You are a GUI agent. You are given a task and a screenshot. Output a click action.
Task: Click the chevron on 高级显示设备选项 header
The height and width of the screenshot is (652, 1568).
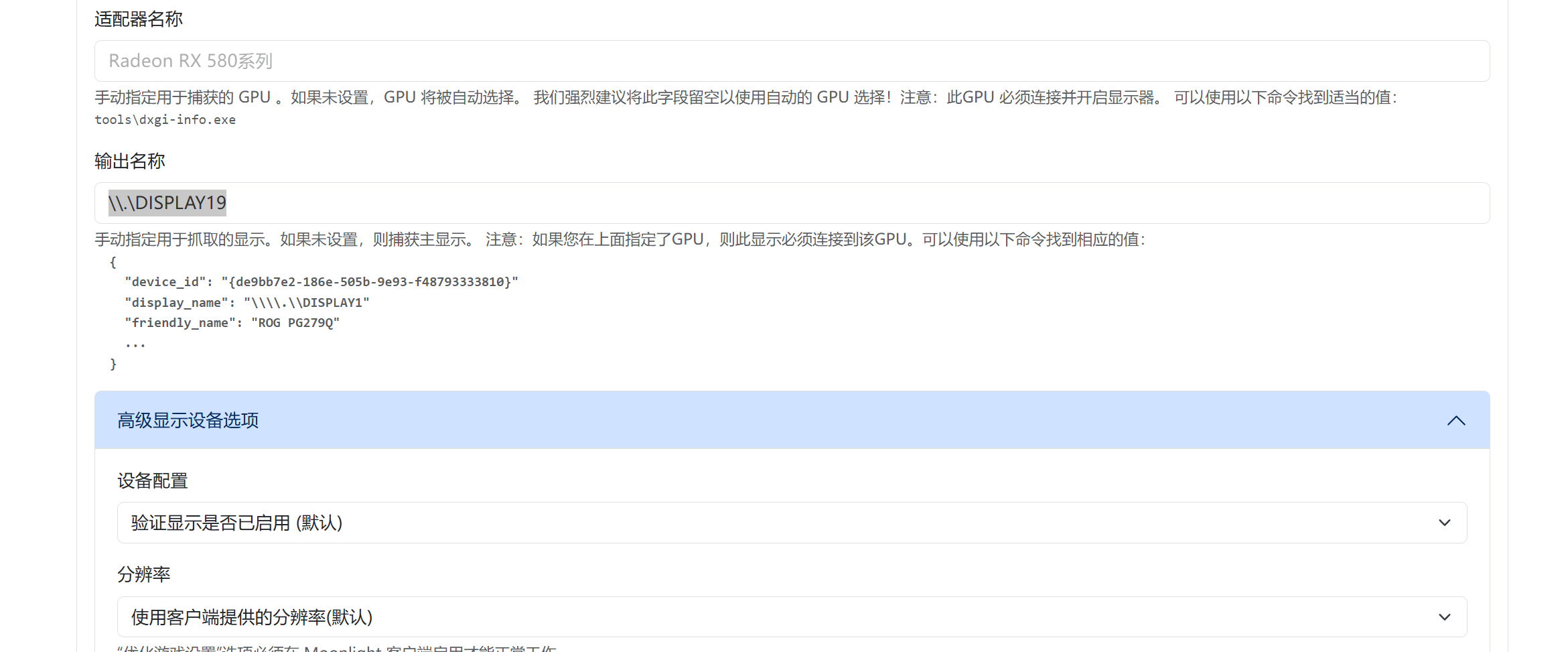(1456, 421)
